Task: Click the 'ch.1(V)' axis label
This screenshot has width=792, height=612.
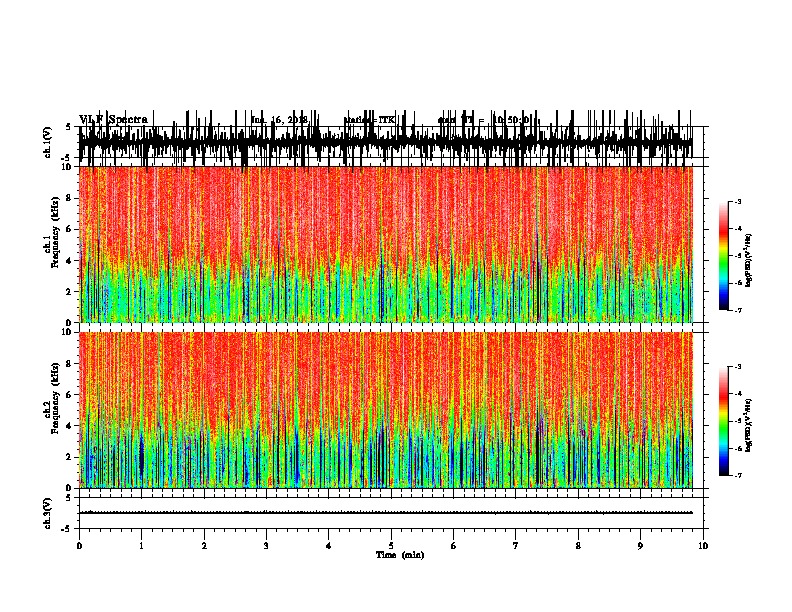Action: [x=47, y=142]
